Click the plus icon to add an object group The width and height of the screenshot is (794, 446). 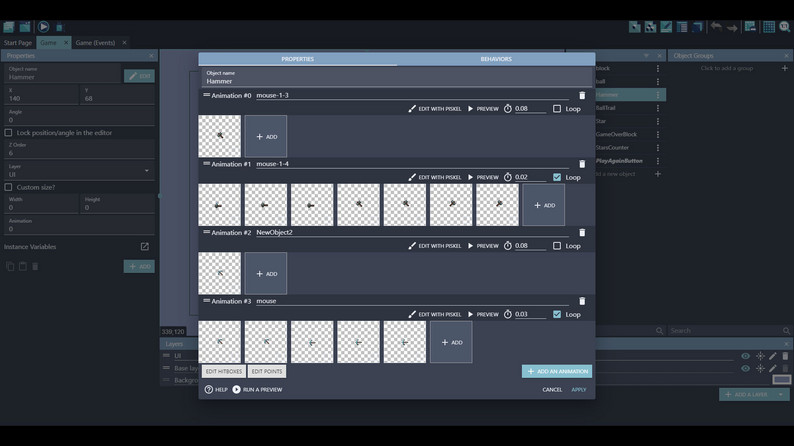784,68
